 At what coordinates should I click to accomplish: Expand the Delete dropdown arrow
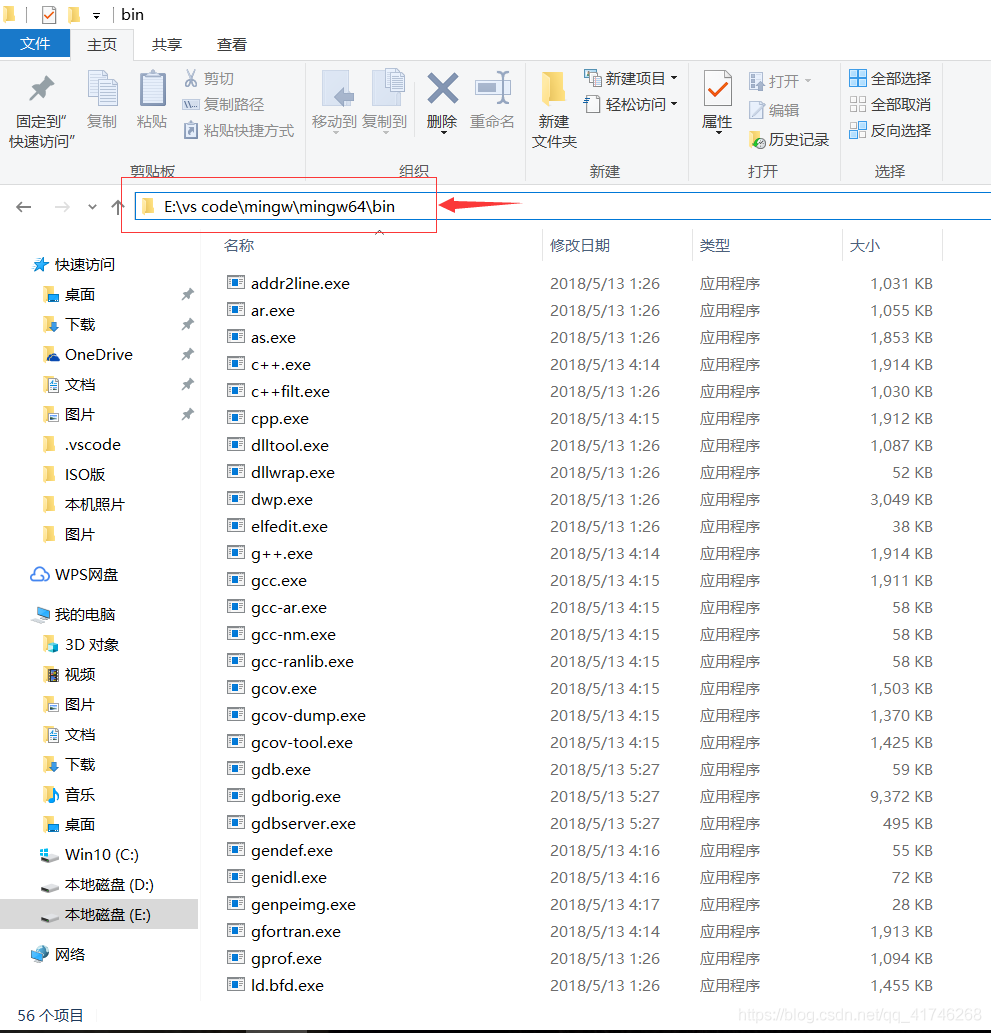pyautogui.click(x=443, y=132)
